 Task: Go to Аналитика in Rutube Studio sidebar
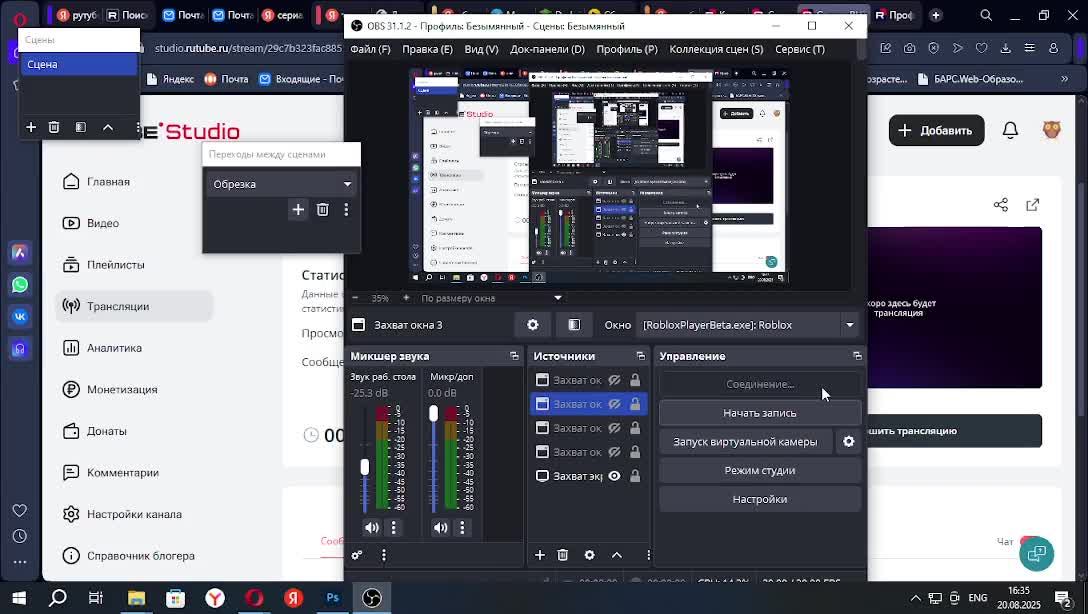click(134, 348)
